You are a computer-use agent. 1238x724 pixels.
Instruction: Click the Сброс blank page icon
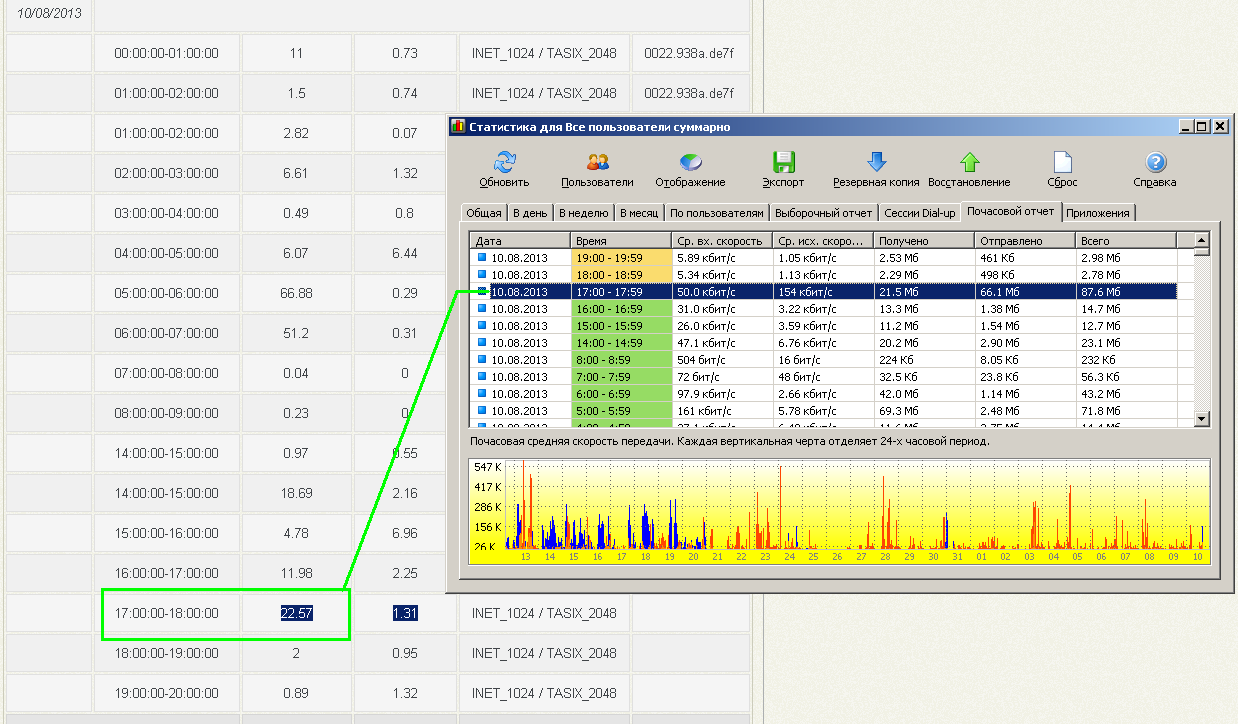pyautogui.click(x=1062, y=162)
